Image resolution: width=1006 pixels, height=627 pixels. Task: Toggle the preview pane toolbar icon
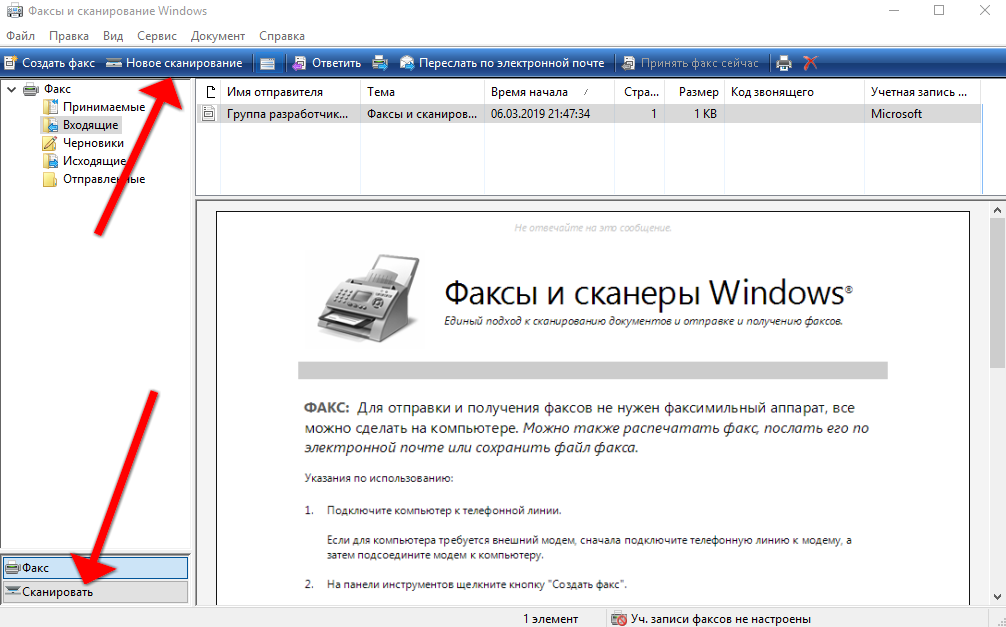[268, 63]
